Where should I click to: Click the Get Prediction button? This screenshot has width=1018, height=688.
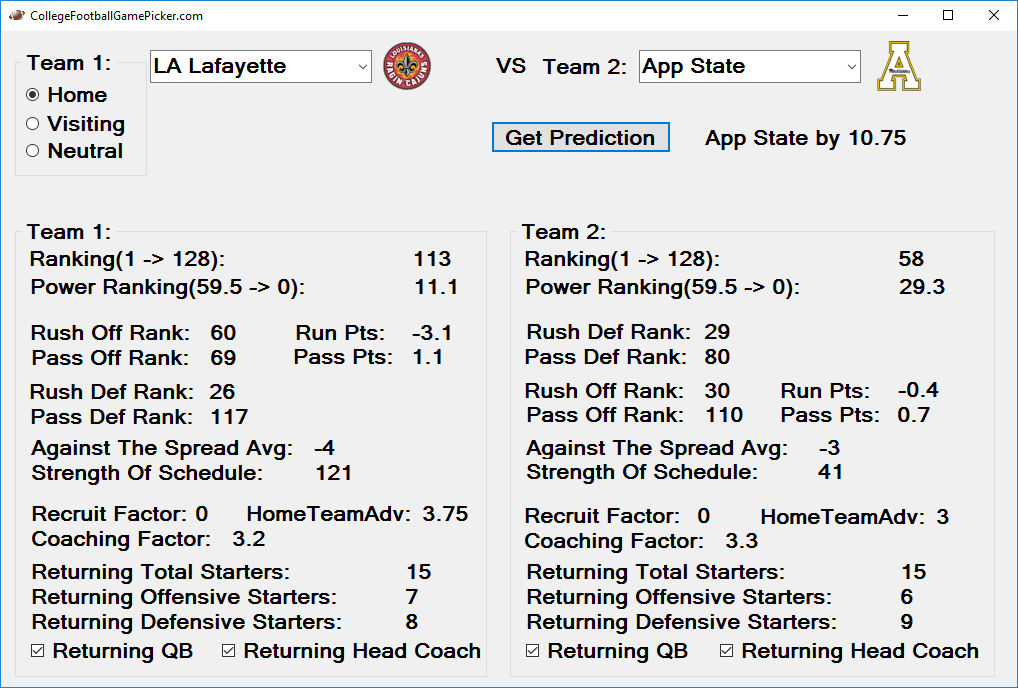coord(580,137)
